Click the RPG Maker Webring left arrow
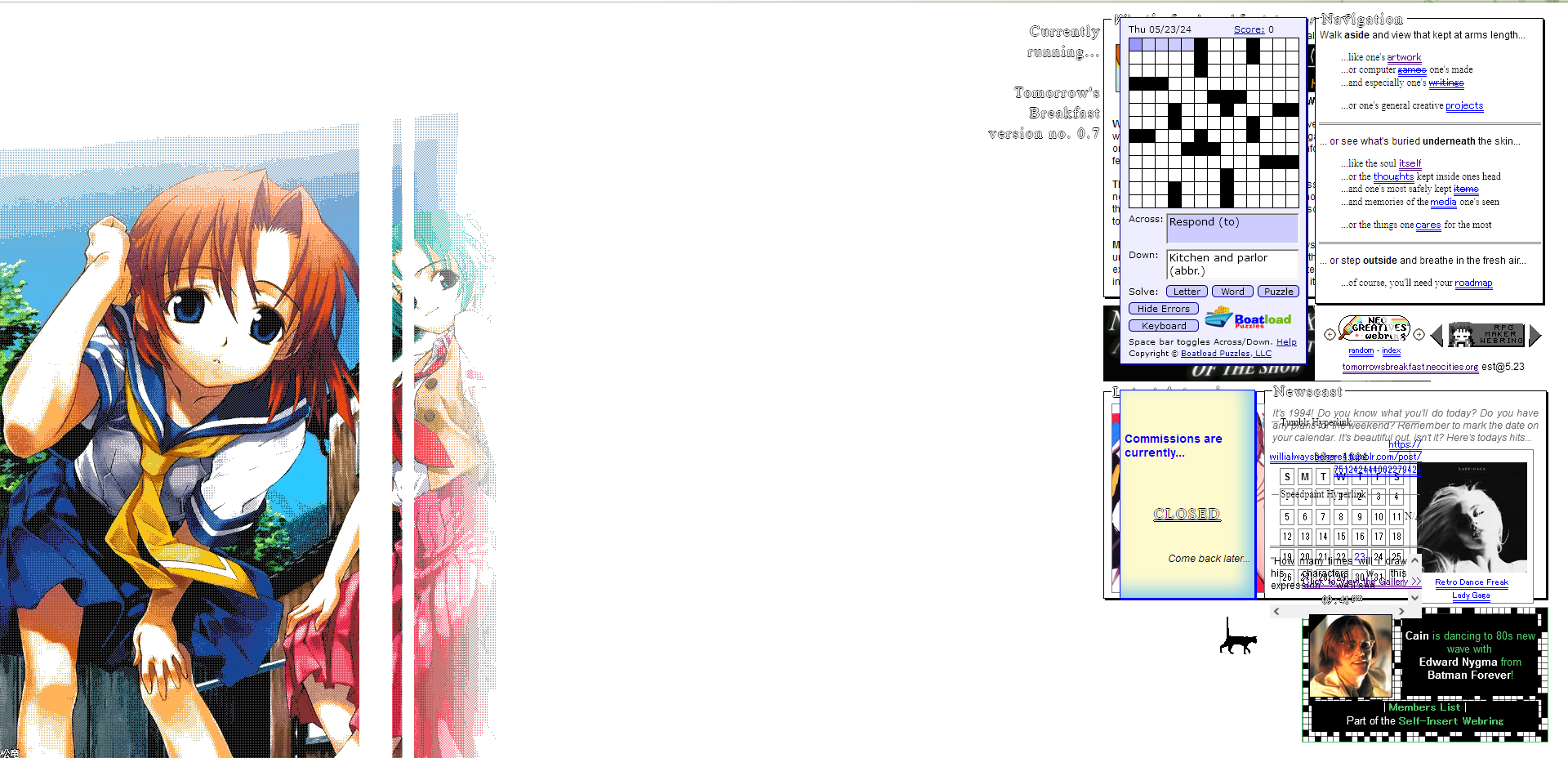Viewport: 1568px width, 758px height. tap(1437, 335)
